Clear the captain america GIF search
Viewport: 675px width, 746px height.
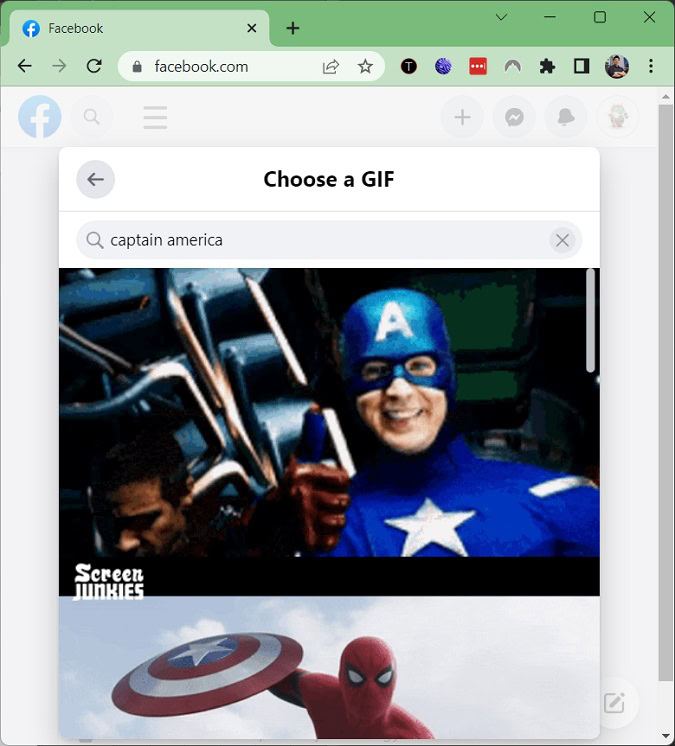(x=562, y=240)
